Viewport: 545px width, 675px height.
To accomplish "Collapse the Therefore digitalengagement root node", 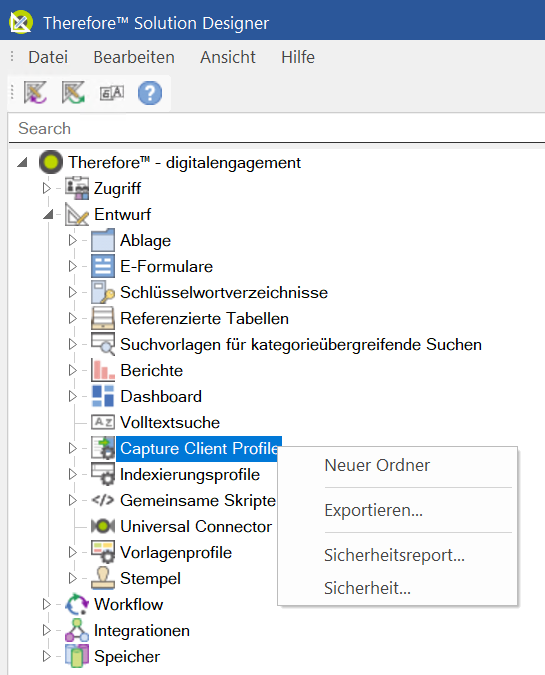I will point(22,163).
